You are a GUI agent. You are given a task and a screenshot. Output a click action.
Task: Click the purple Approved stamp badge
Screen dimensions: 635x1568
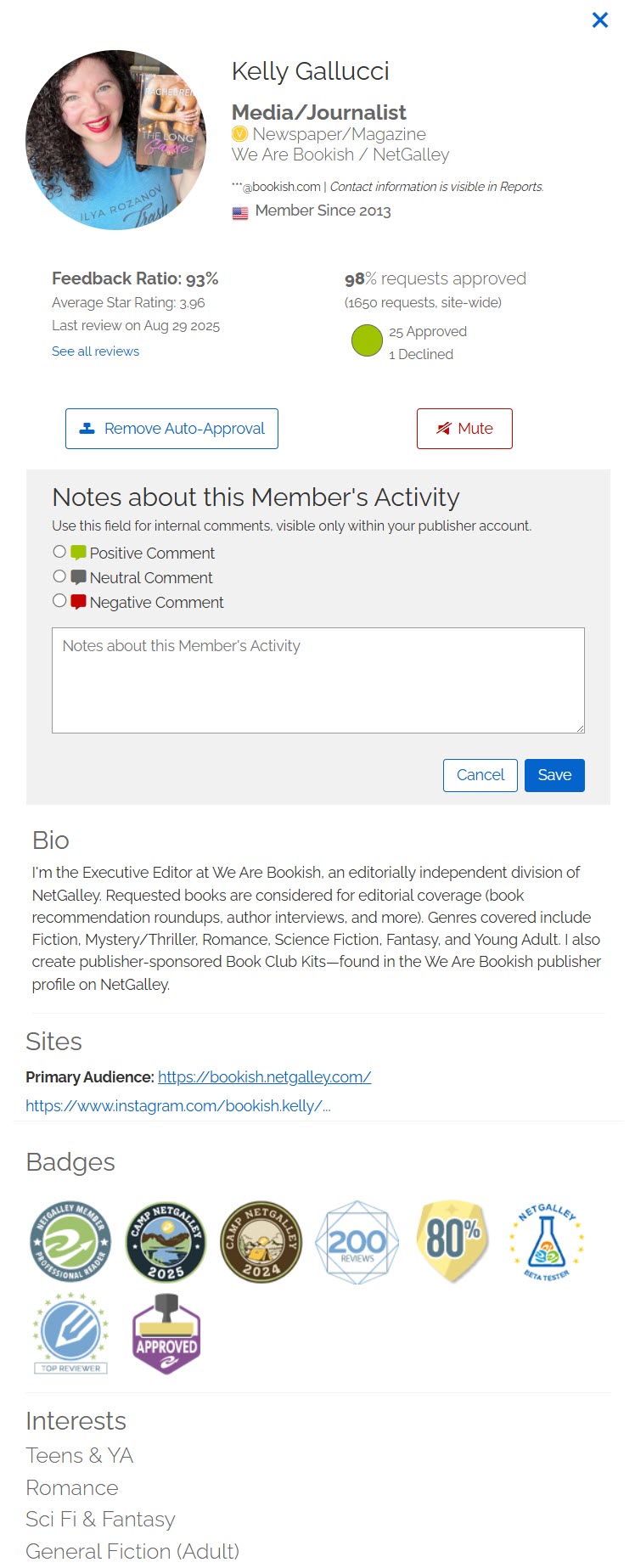pos(166,1334)
